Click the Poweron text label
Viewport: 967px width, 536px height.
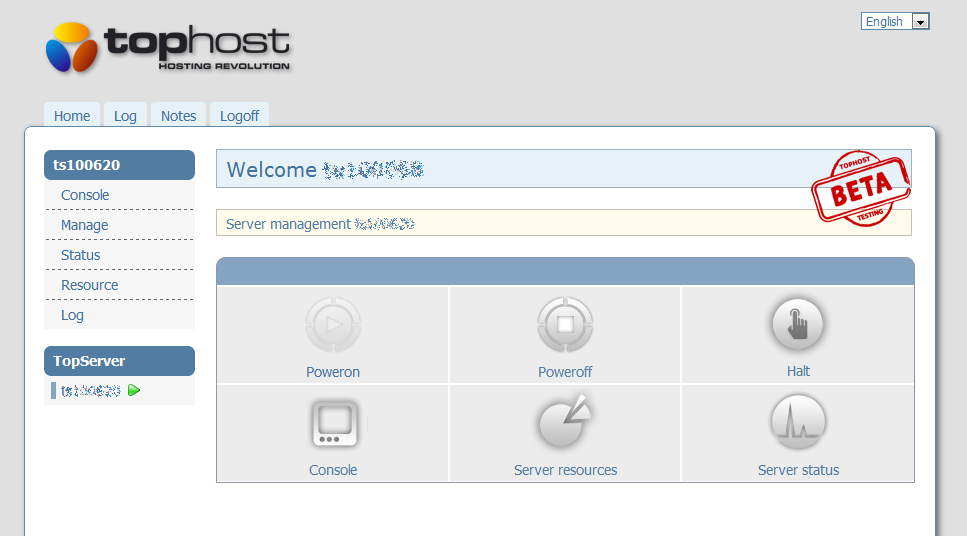333,372
